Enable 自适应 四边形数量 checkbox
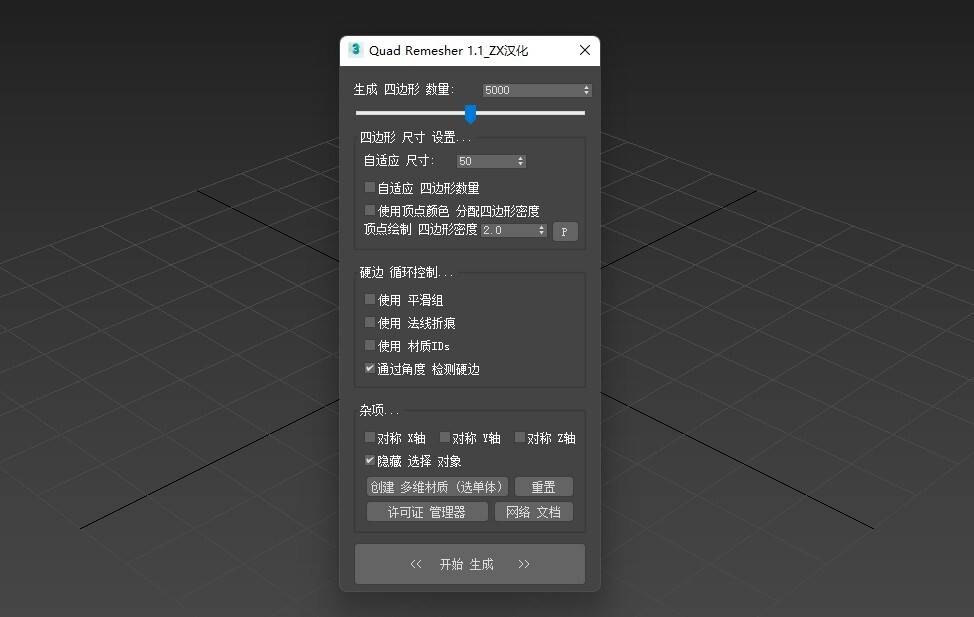This screenshot has width=974, height=617. (369, 187)
